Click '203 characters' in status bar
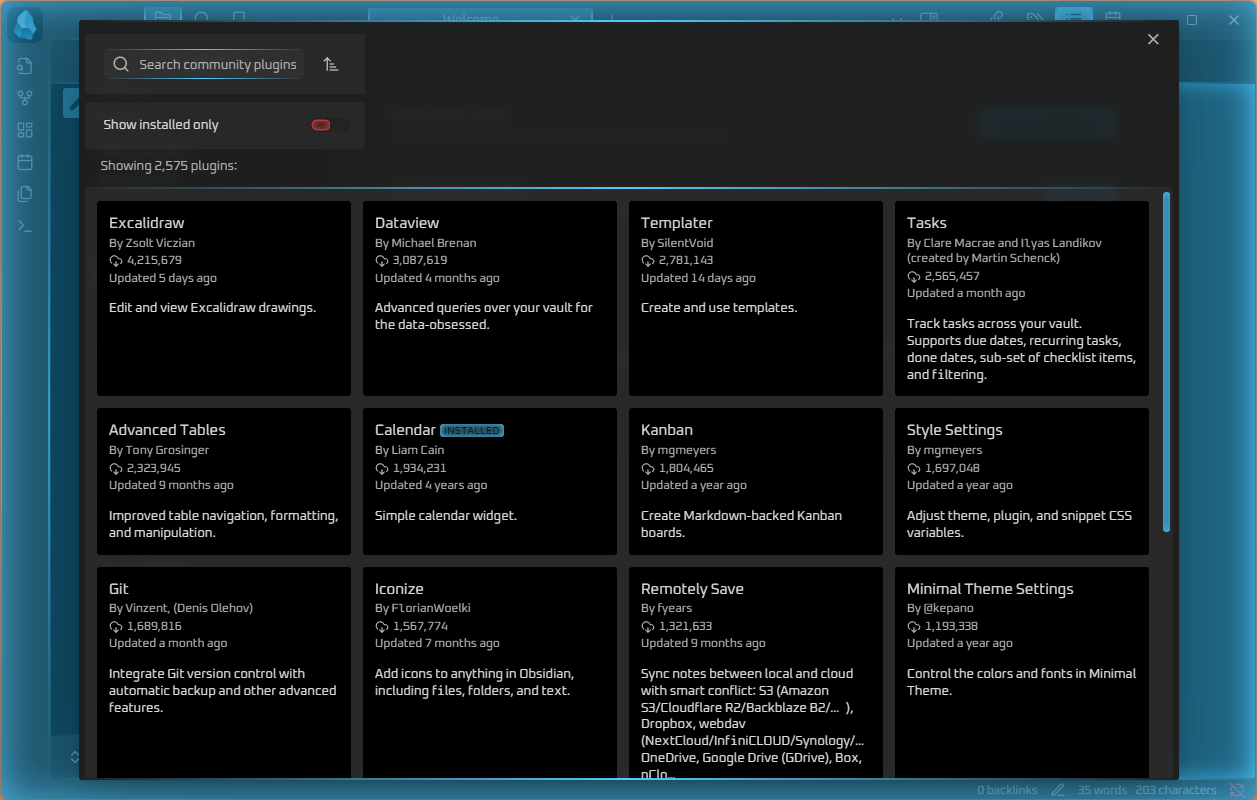Viewport: 1257px width, 800px height. pos(1176,790)
